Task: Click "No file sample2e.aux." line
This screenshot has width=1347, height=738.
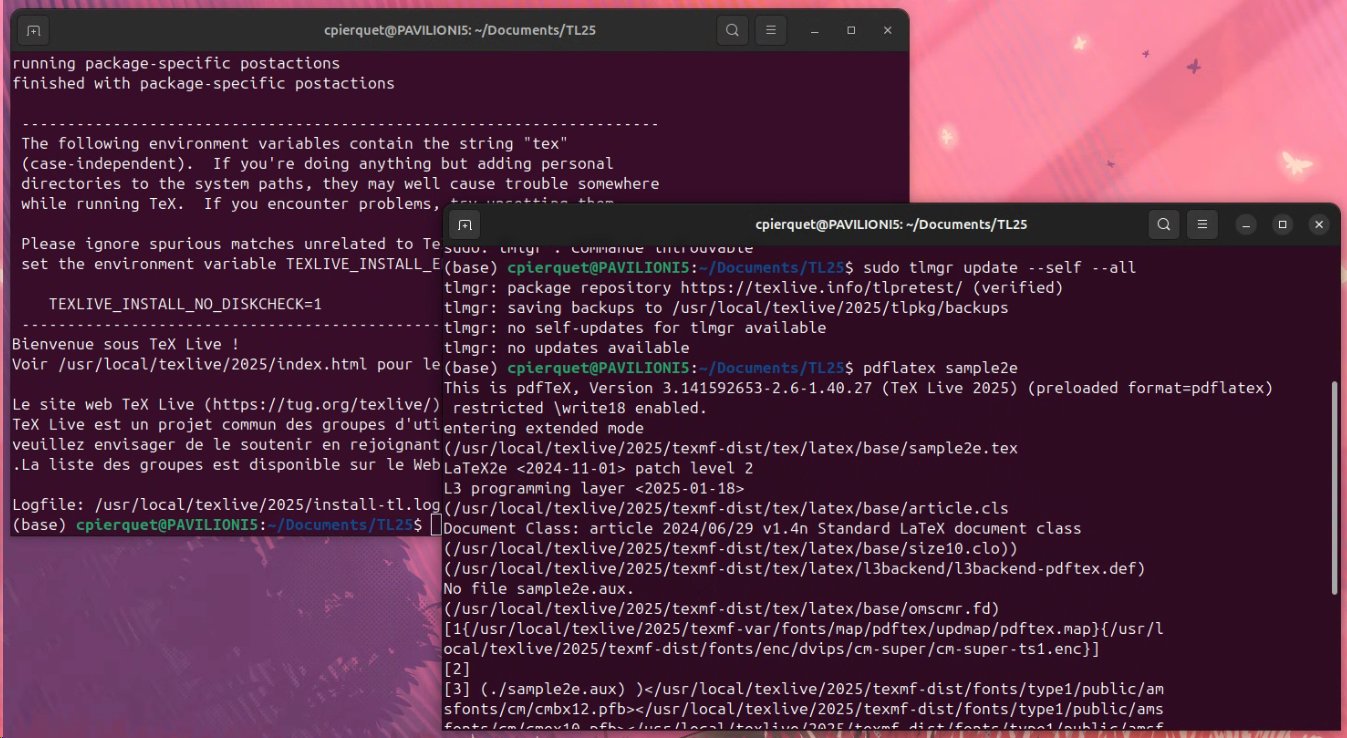Action: [x=539, y=588]
